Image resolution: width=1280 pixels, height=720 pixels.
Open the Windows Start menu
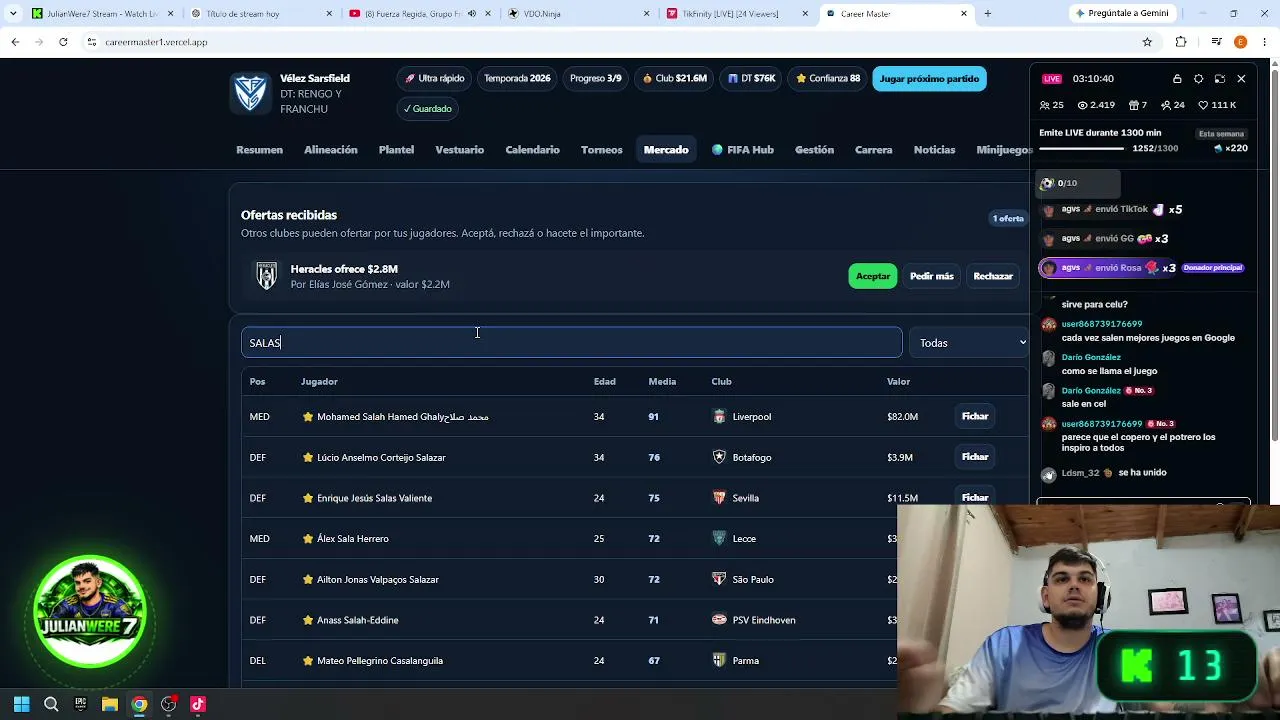click(22, 704)
